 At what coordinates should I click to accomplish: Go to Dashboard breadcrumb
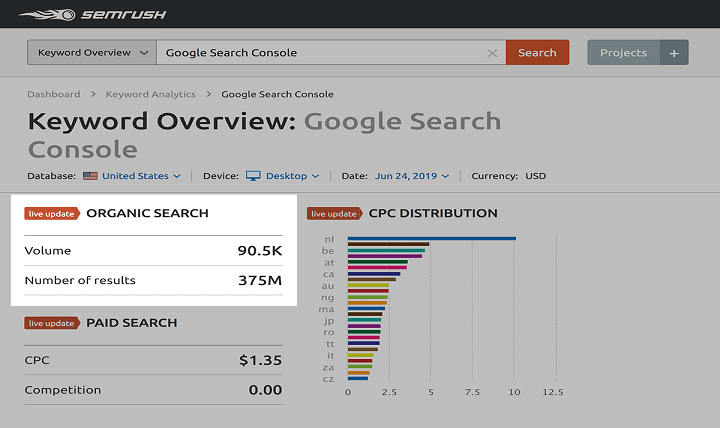pos(53,94)
